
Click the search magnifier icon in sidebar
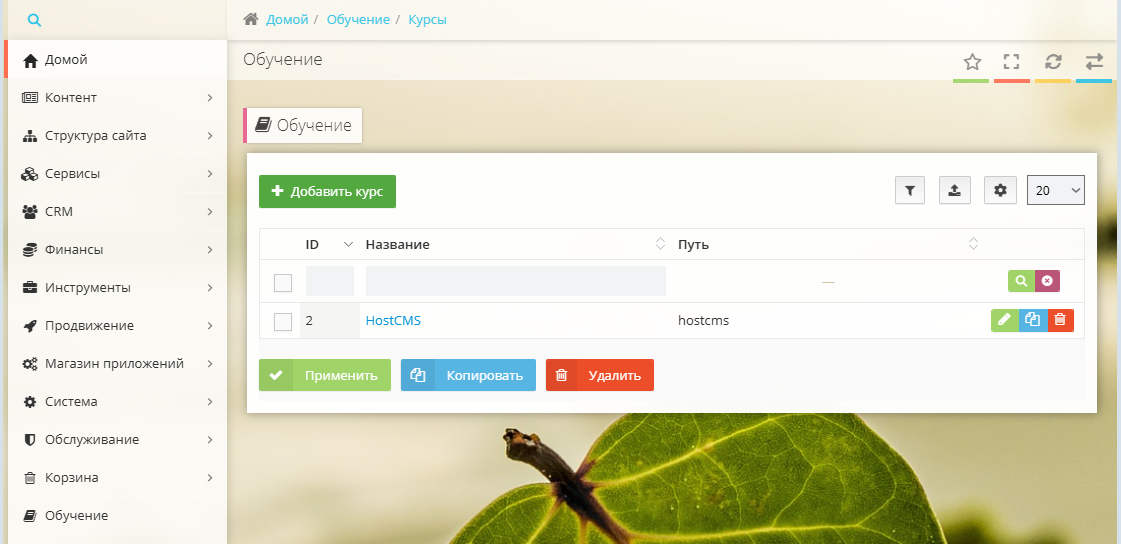point(34,19)
